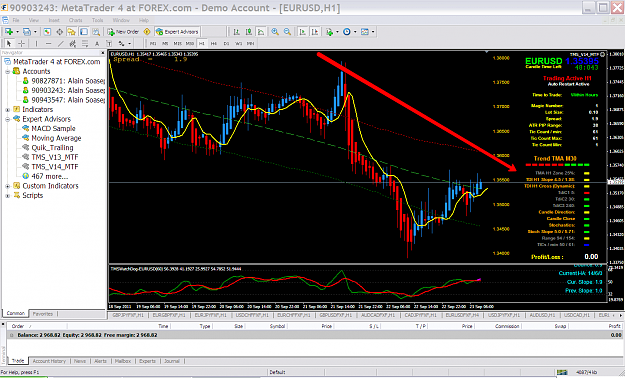Image resolution: width=625 pixels, height=378 pixels.
Task: Click the "467 more..." link
Action: tap(50, 176)
